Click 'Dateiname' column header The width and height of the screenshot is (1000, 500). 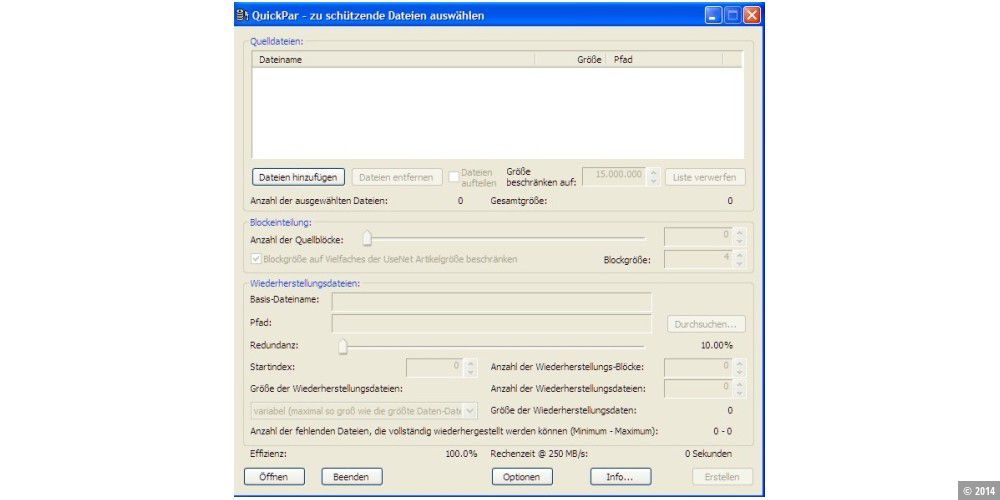pyautogui.click(x=393, y=59)
